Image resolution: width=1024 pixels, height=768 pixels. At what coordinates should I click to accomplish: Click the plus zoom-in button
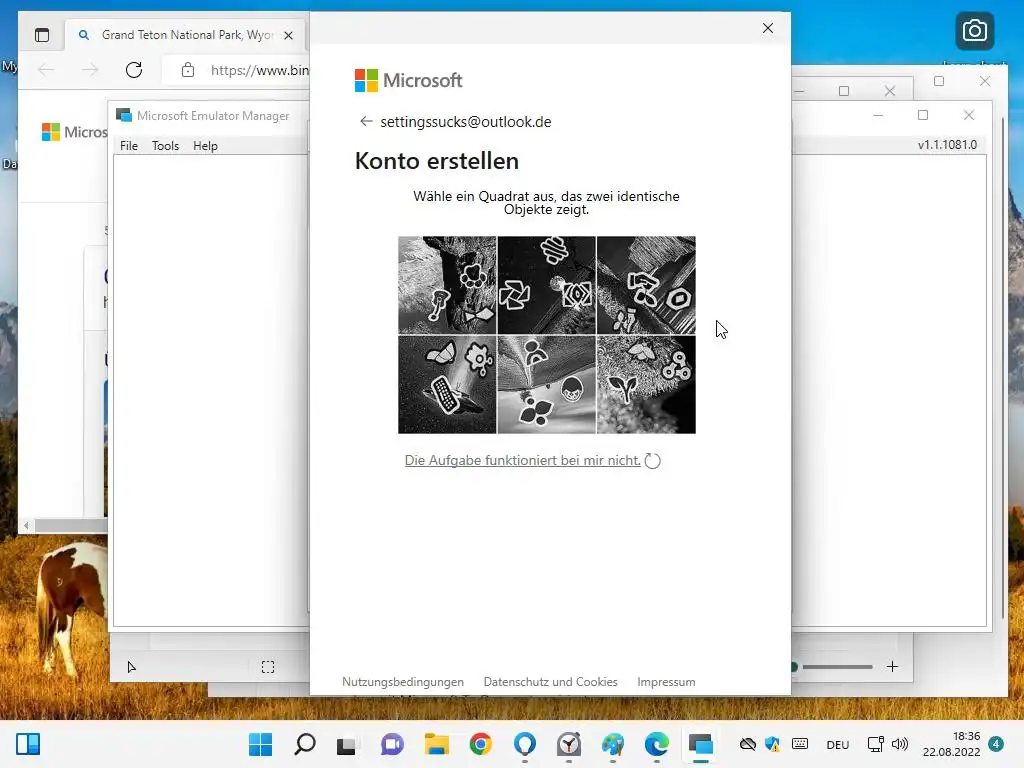(x=892, y=667)
